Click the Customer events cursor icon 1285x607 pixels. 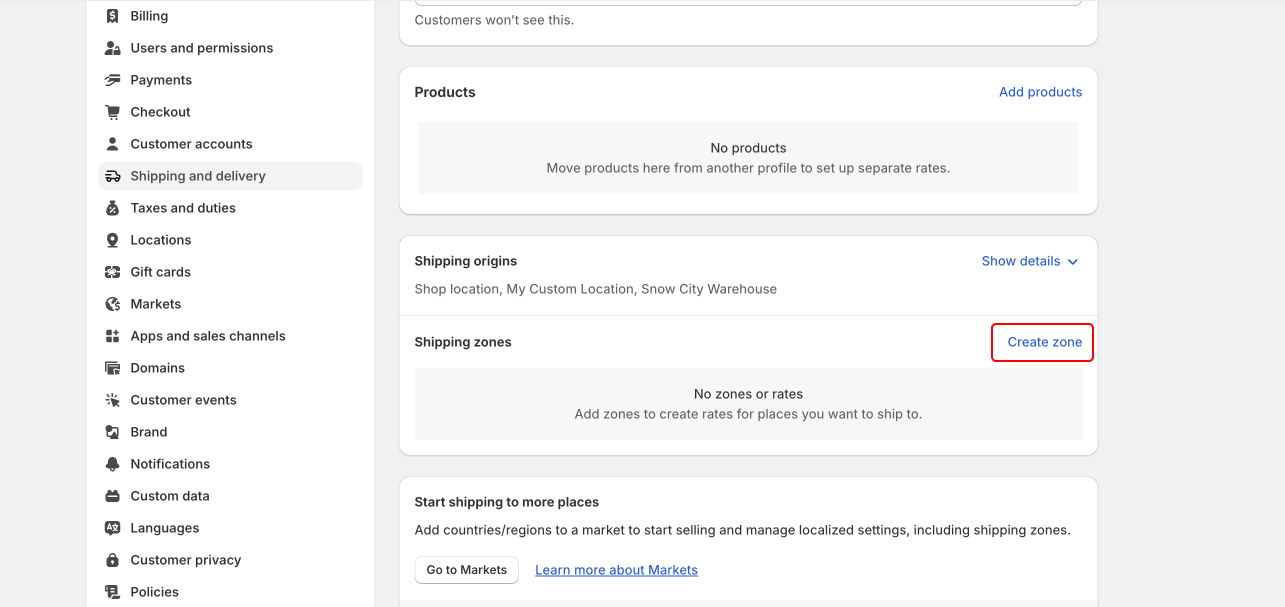coord(113,400)
